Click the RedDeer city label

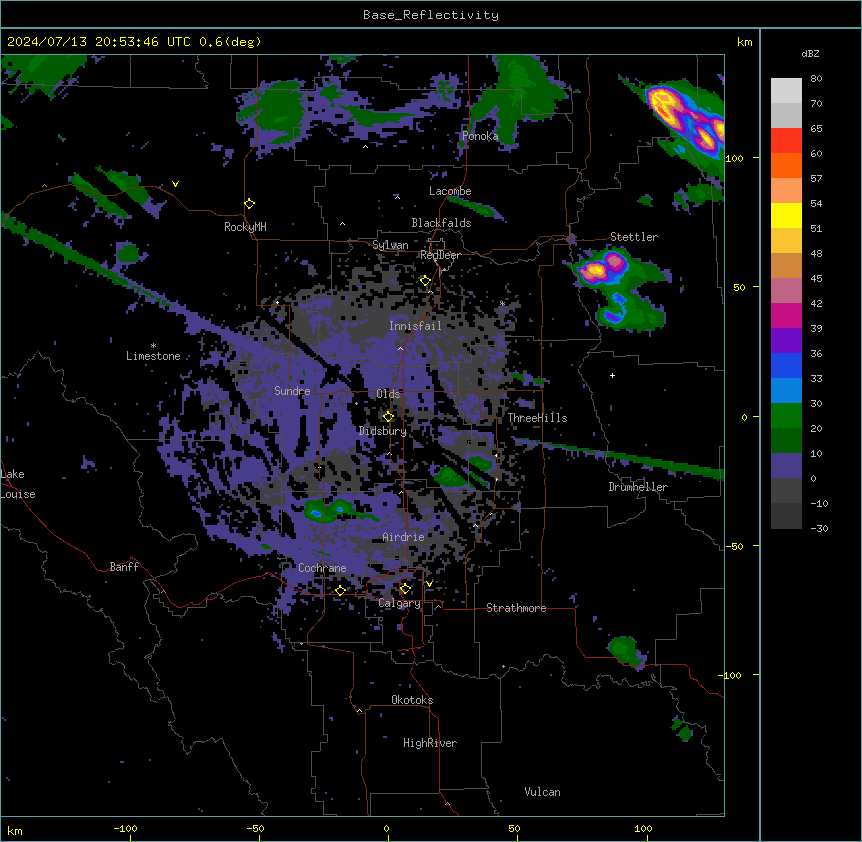440,255
